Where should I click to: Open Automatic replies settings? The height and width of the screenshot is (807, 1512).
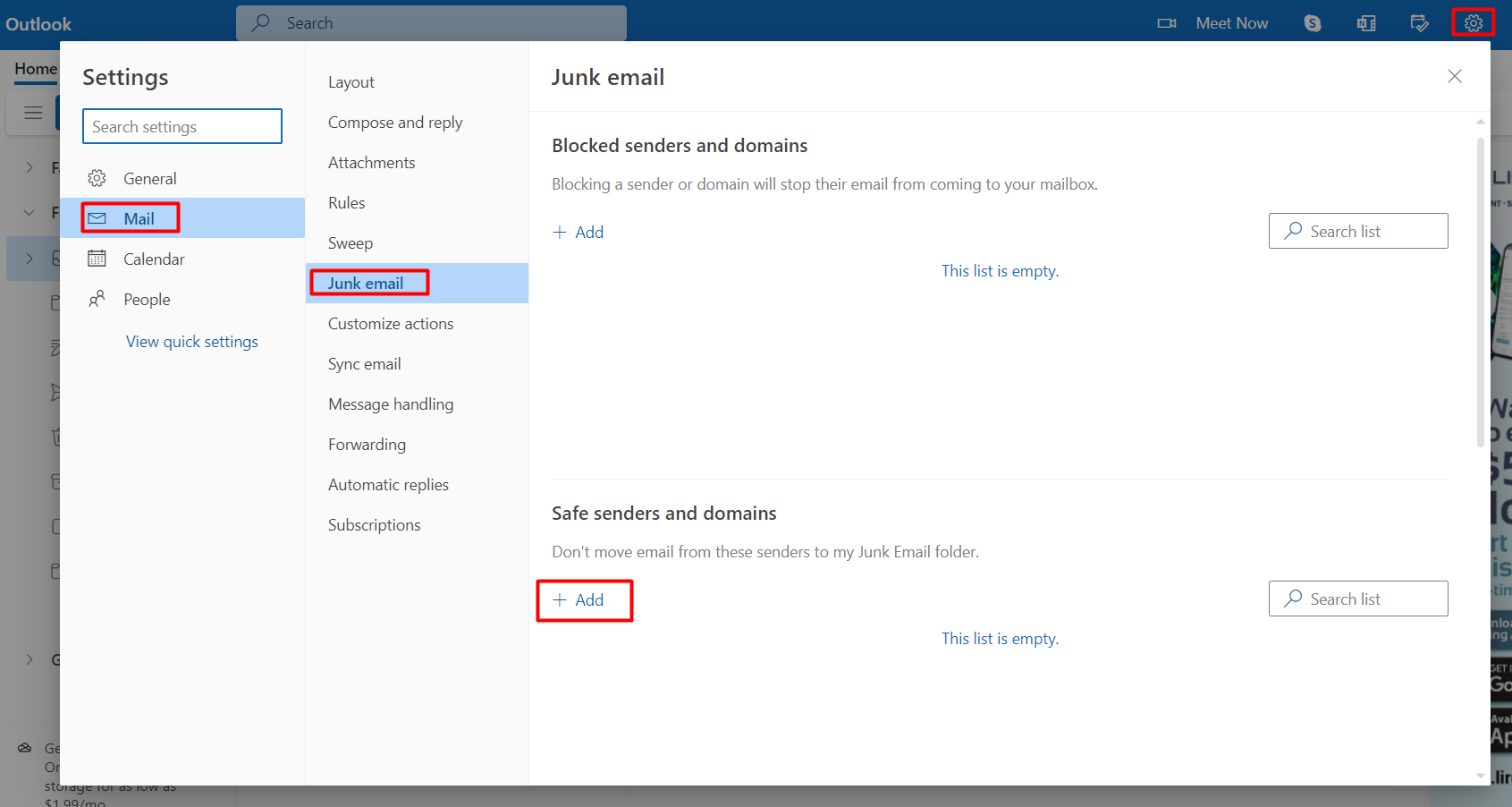tap(417, 485)
